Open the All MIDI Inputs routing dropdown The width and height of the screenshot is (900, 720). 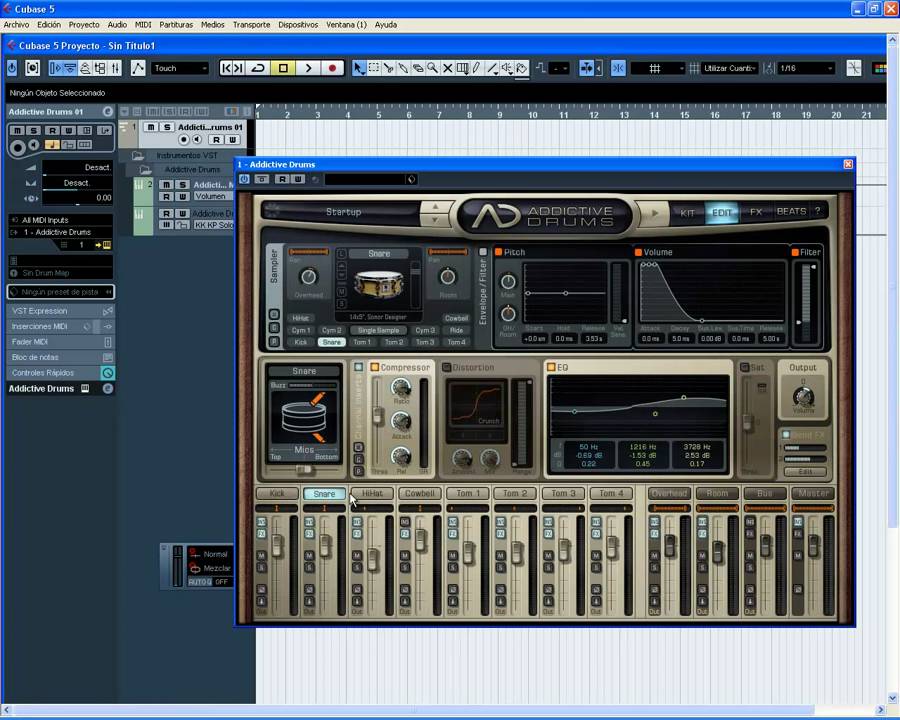[x=61, y=220]
